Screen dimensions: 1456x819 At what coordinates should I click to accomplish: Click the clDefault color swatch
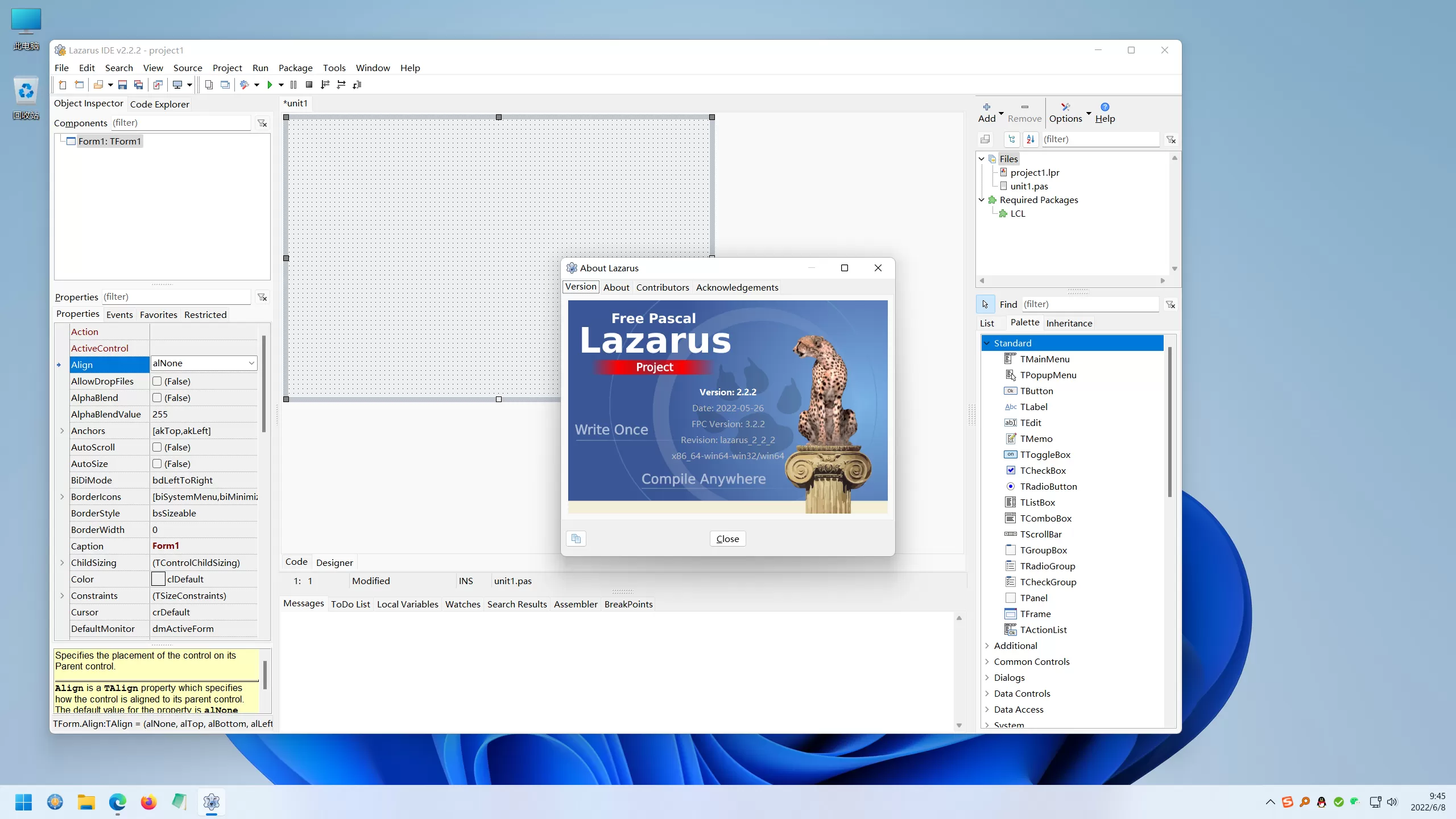pyautogui.click(x=159, y=579)
